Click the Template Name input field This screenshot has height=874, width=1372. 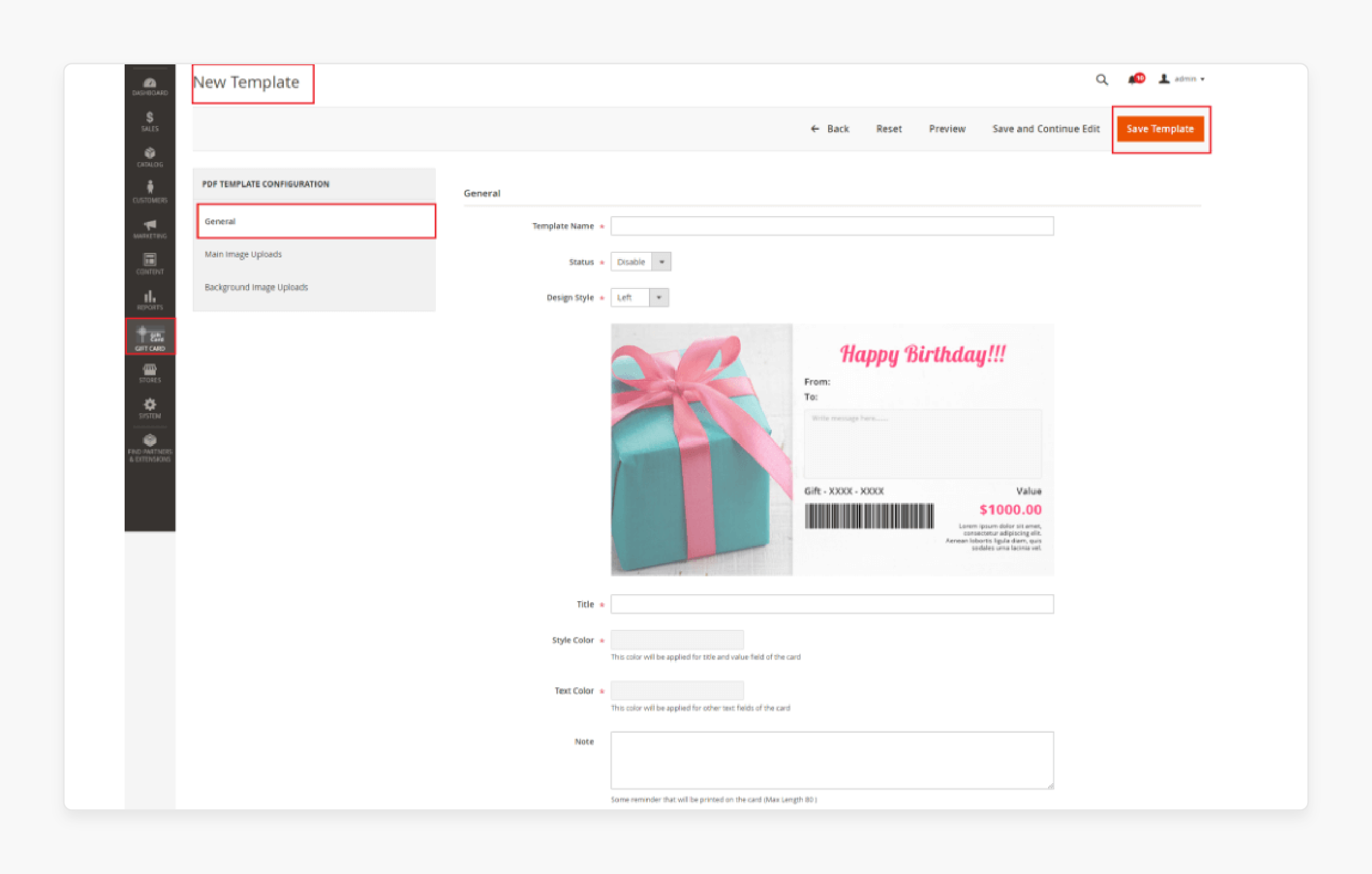(x=832, y=225)
